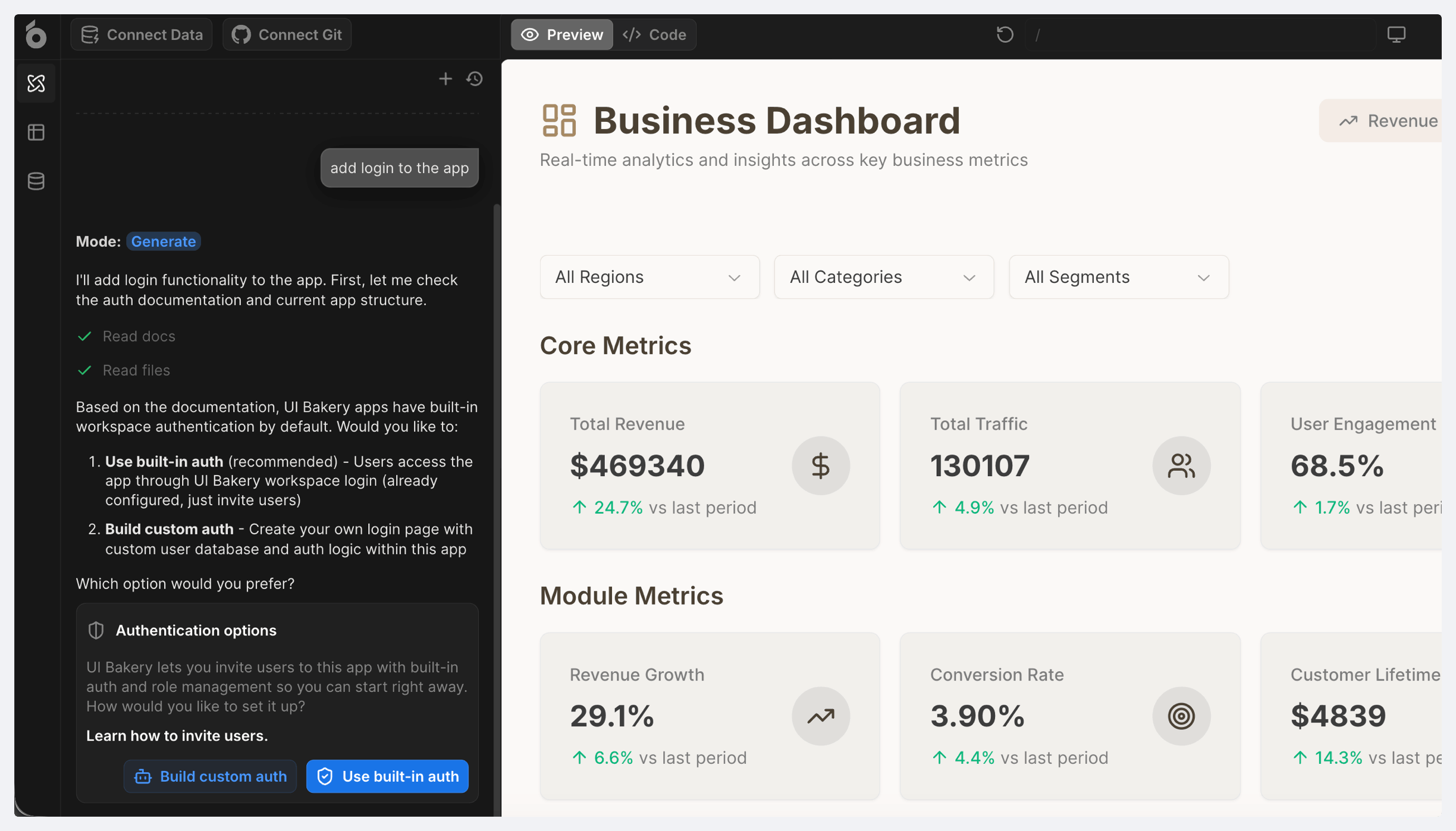
Task: Open the Learn how to invite users link
Action: click(177, 735)
